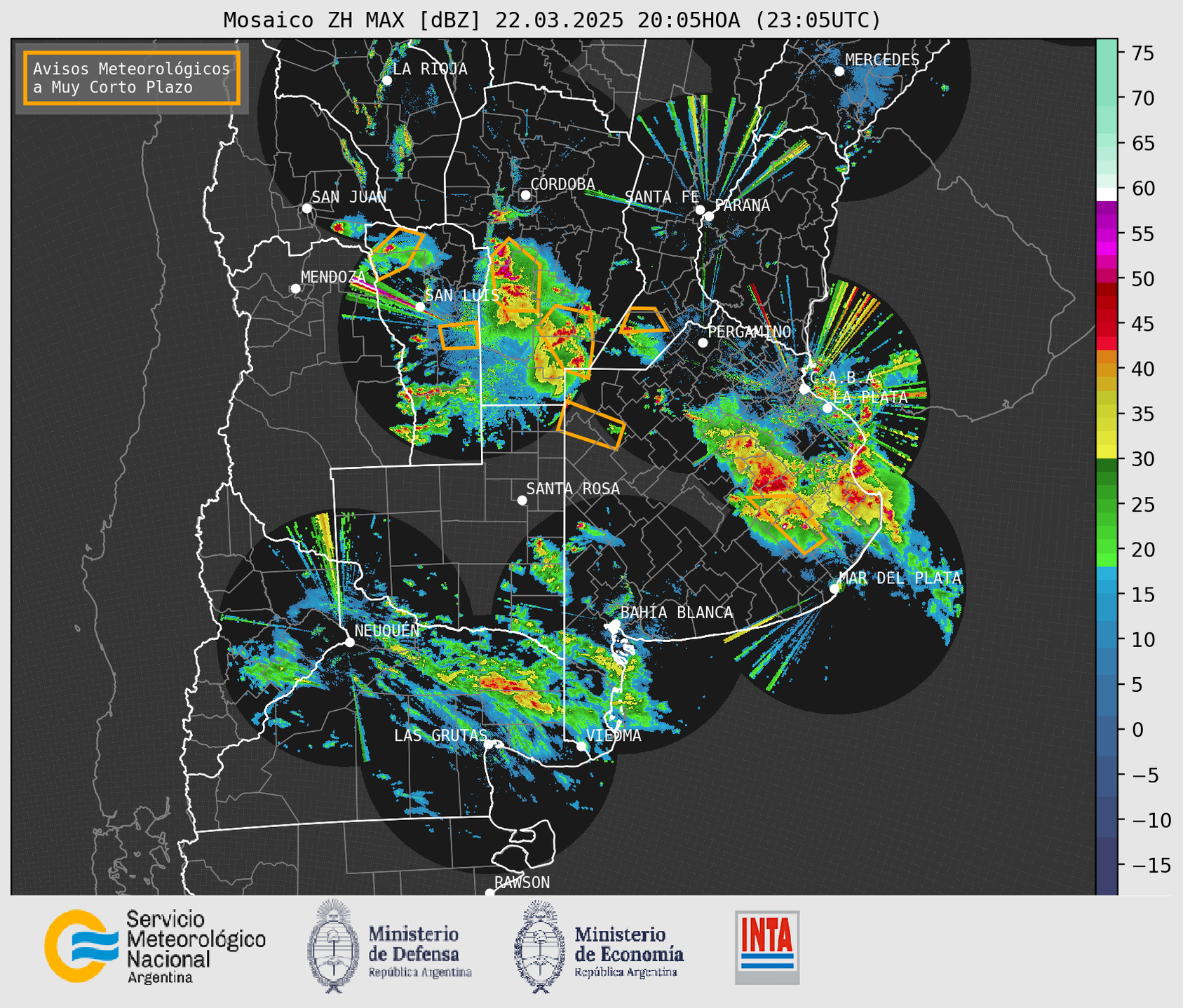This screenshot has width=1183, height=1008.
Task: Click the MENDOZA city label
Action: point(333,277)
